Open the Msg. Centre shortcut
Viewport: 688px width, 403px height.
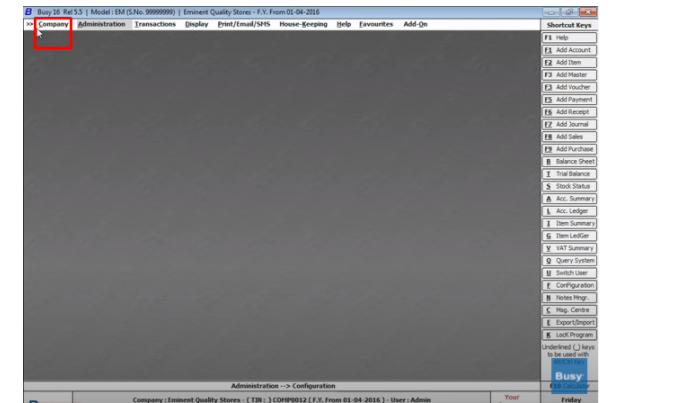click(x=569, y=310)
